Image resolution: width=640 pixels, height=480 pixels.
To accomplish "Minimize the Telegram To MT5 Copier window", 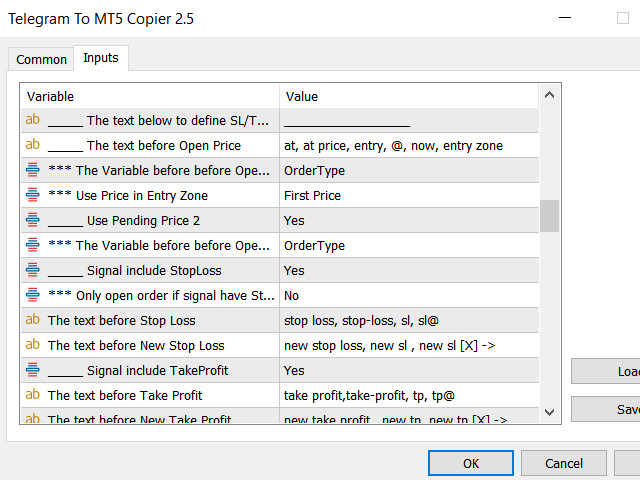I will pos(565,18).
